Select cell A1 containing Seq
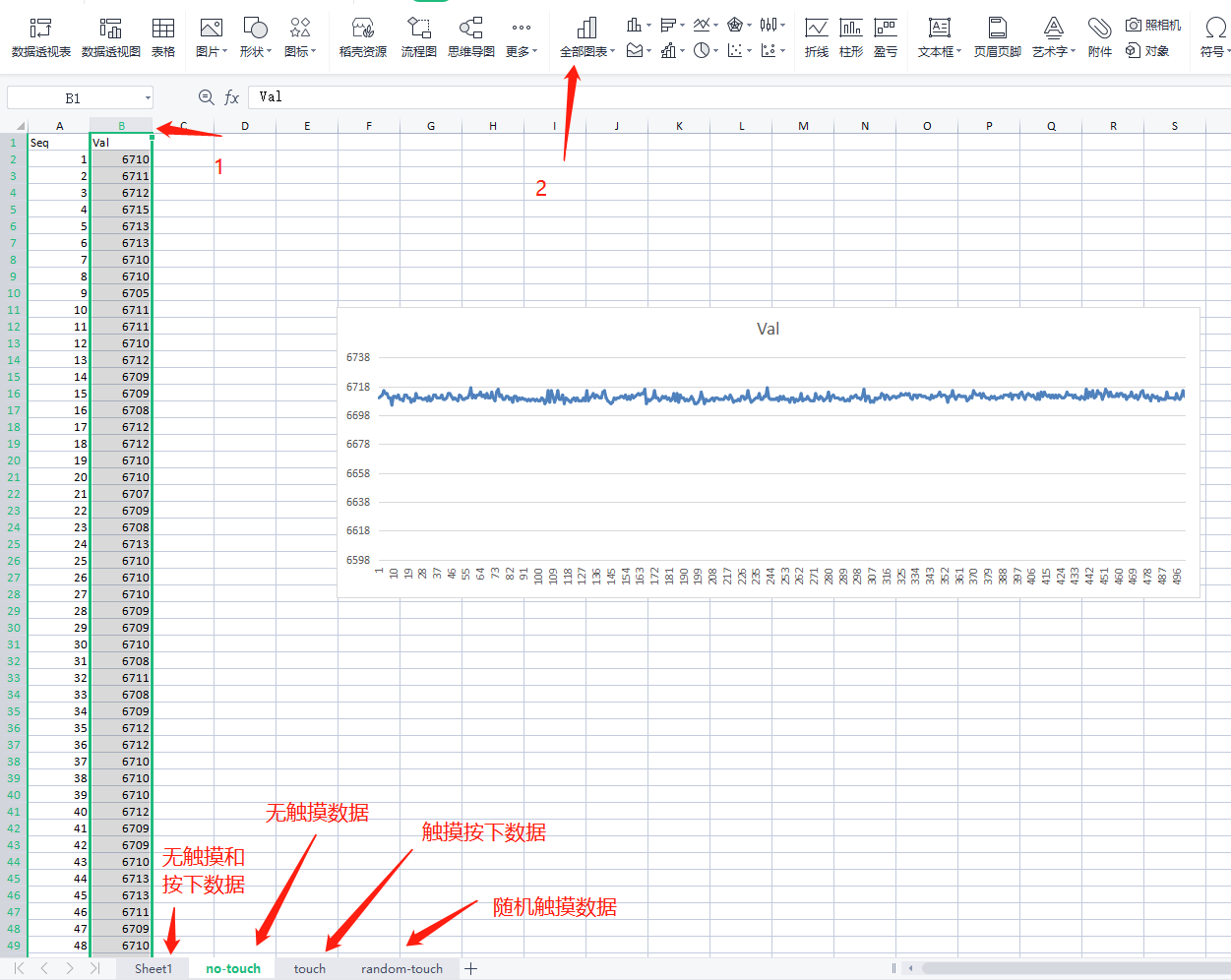 [x=59, y=143]
